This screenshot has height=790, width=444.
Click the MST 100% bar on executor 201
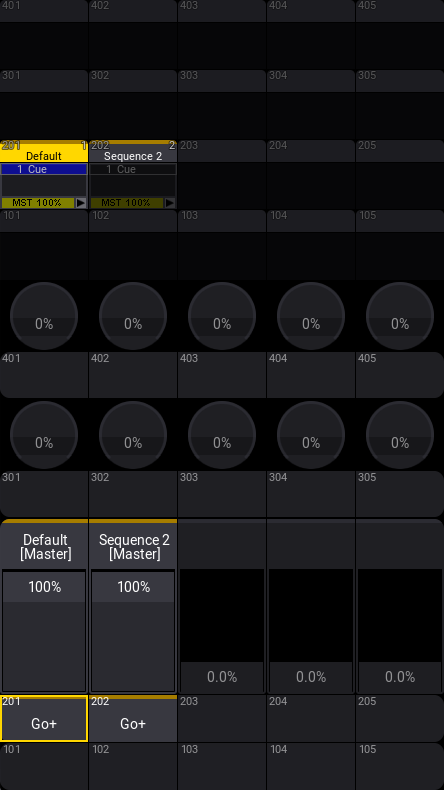click(38, 203)
